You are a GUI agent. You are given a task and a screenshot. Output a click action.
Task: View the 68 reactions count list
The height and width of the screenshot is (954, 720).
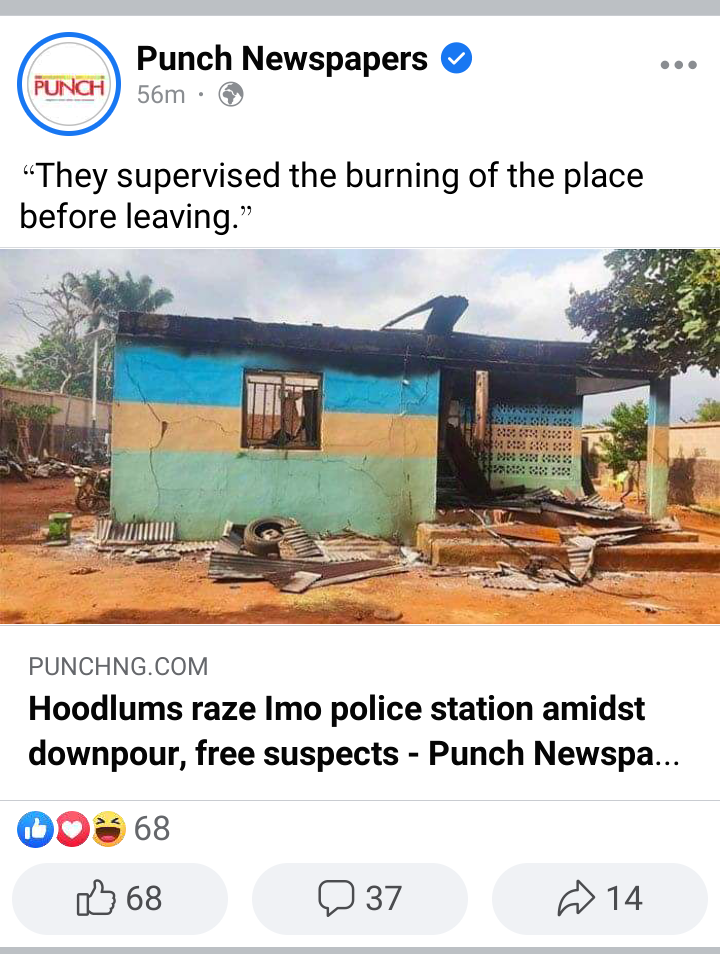click(152, 829)
